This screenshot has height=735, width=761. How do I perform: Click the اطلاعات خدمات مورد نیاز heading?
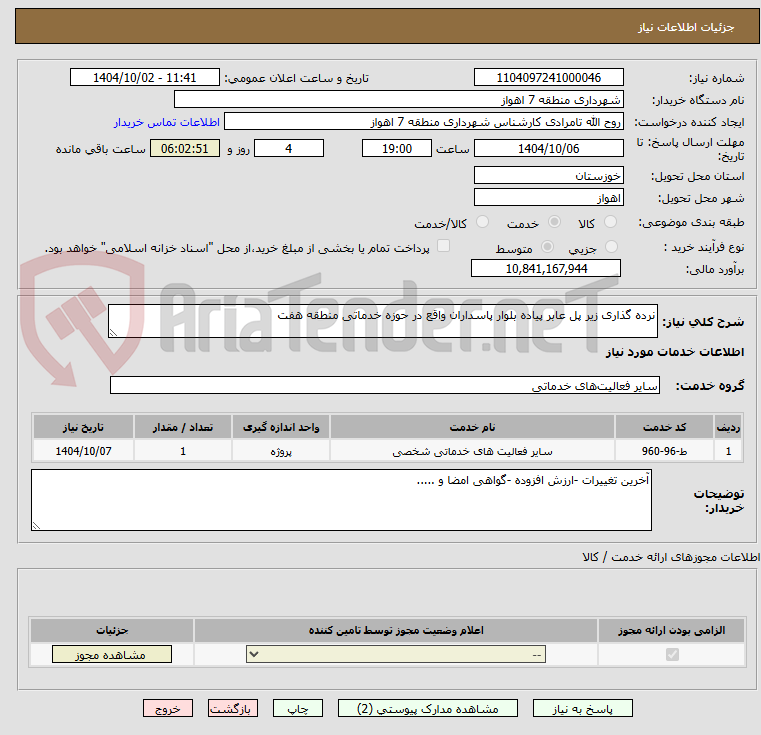675,352
